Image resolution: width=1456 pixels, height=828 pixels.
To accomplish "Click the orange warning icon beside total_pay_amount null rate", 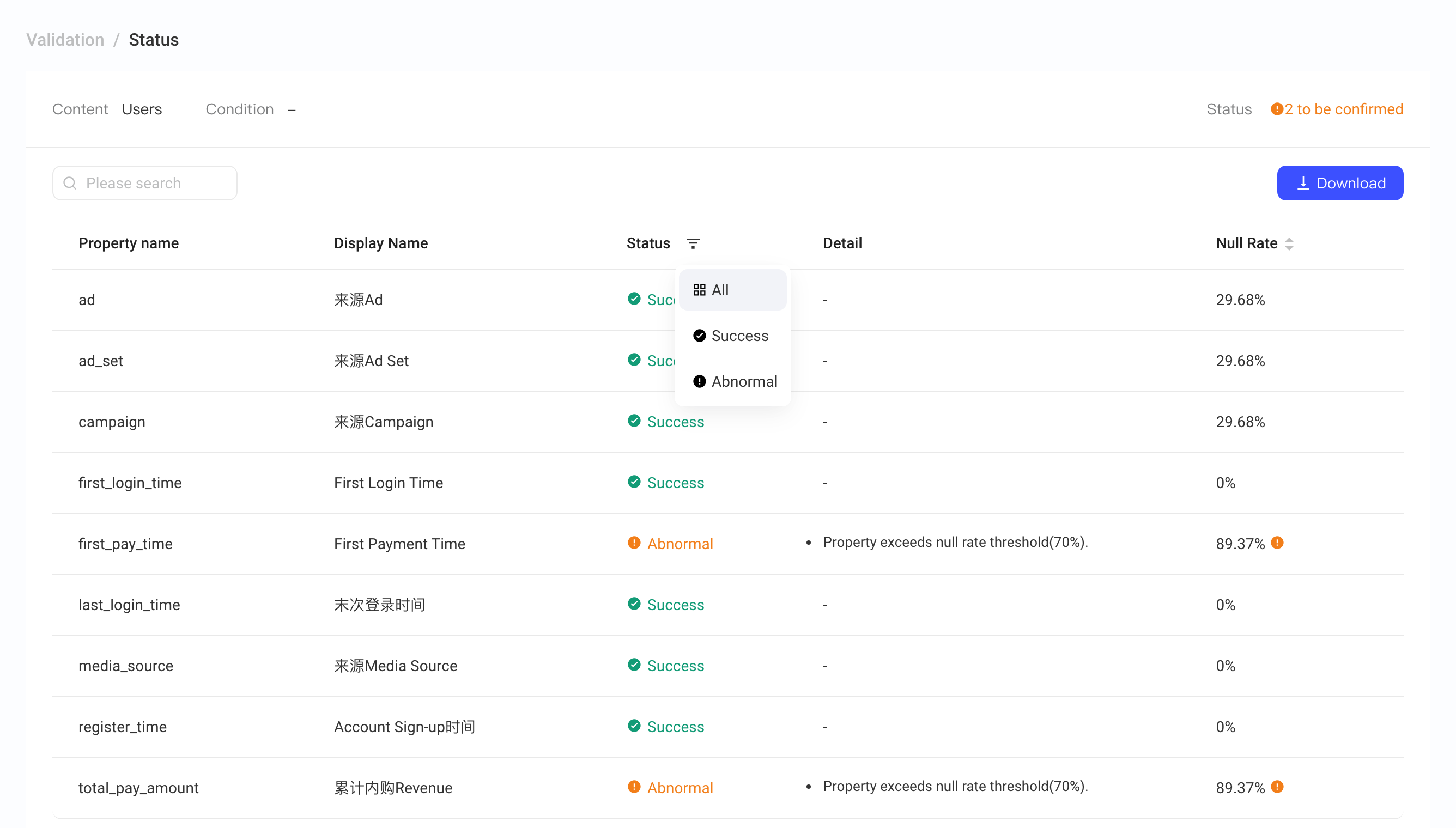I will 1277,787.
